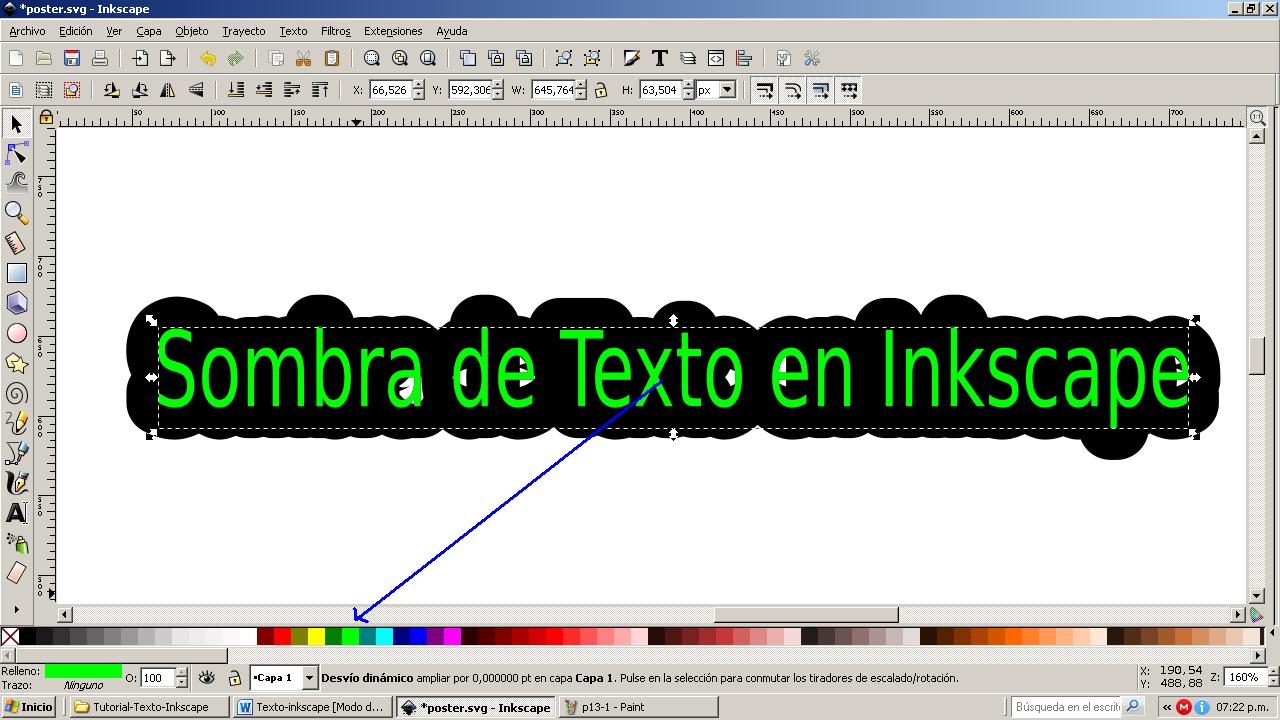Raise selection to top
The height and width of the screenshot is (720, 1280).
pos(320,90)
